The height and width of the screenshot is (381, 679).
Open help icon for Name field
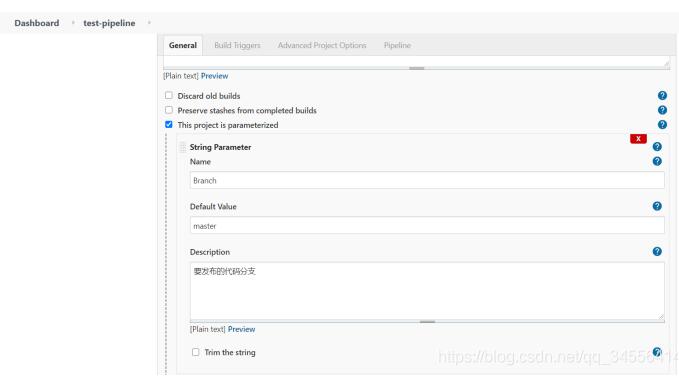point(657,161)
